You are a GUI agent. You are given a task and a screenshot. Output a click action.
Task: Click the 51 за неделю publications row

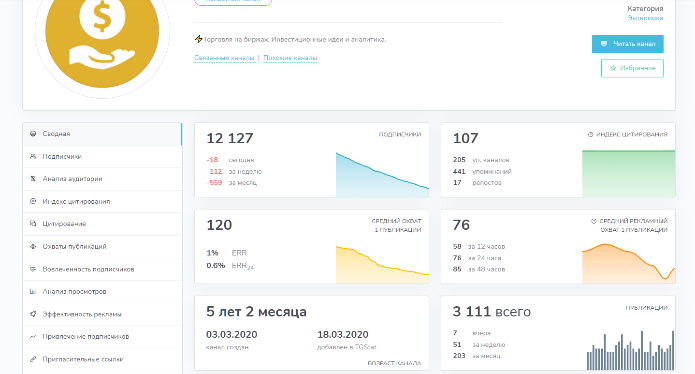tap(479, 345)
